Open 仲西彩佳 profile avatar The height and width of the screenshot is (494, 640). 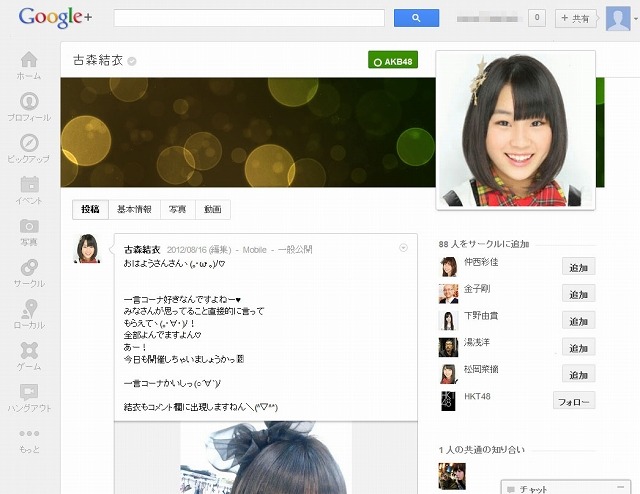click(x=449, y=267)
